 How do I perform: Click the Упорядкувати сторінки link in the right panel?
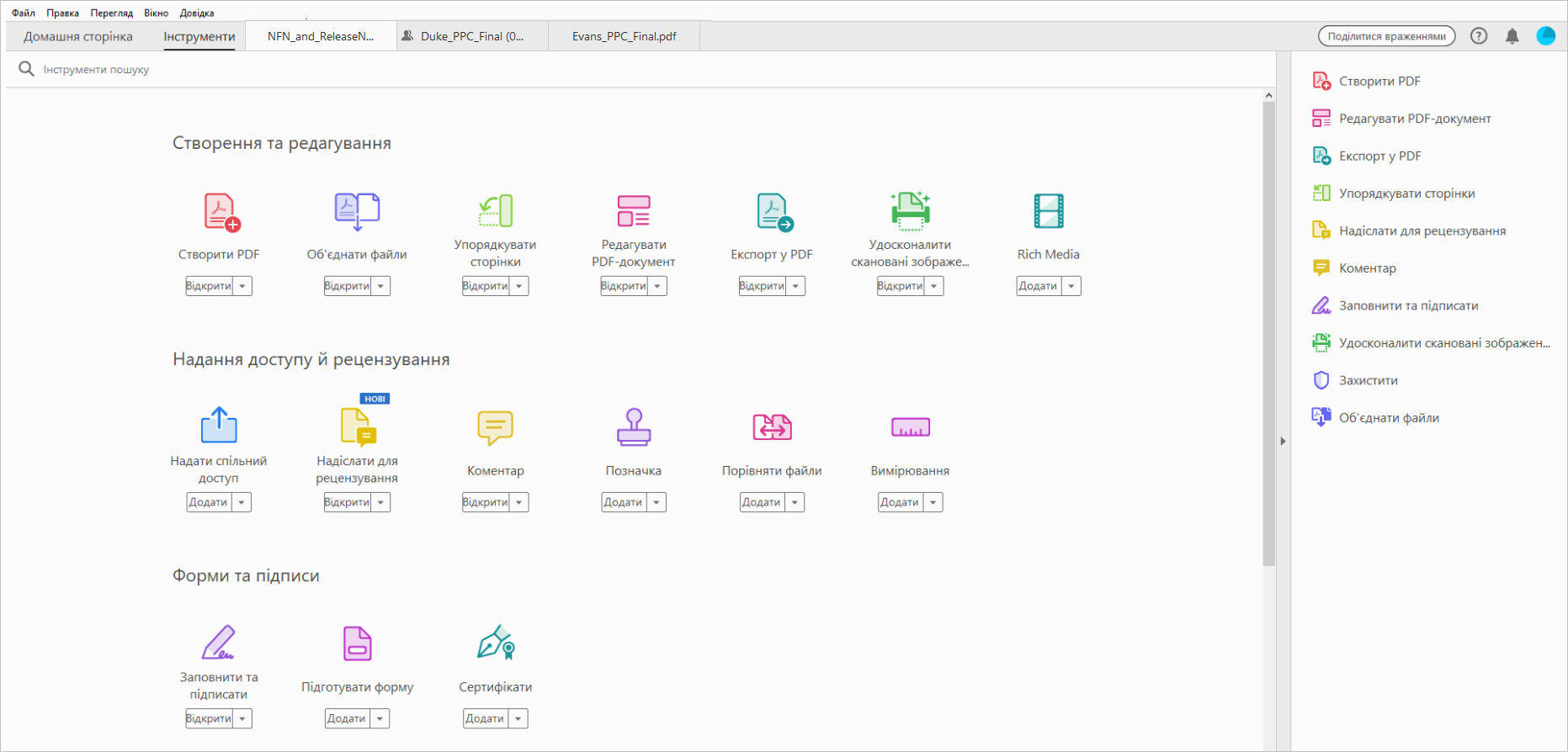pyautogui.click(x=1407, y=193)
